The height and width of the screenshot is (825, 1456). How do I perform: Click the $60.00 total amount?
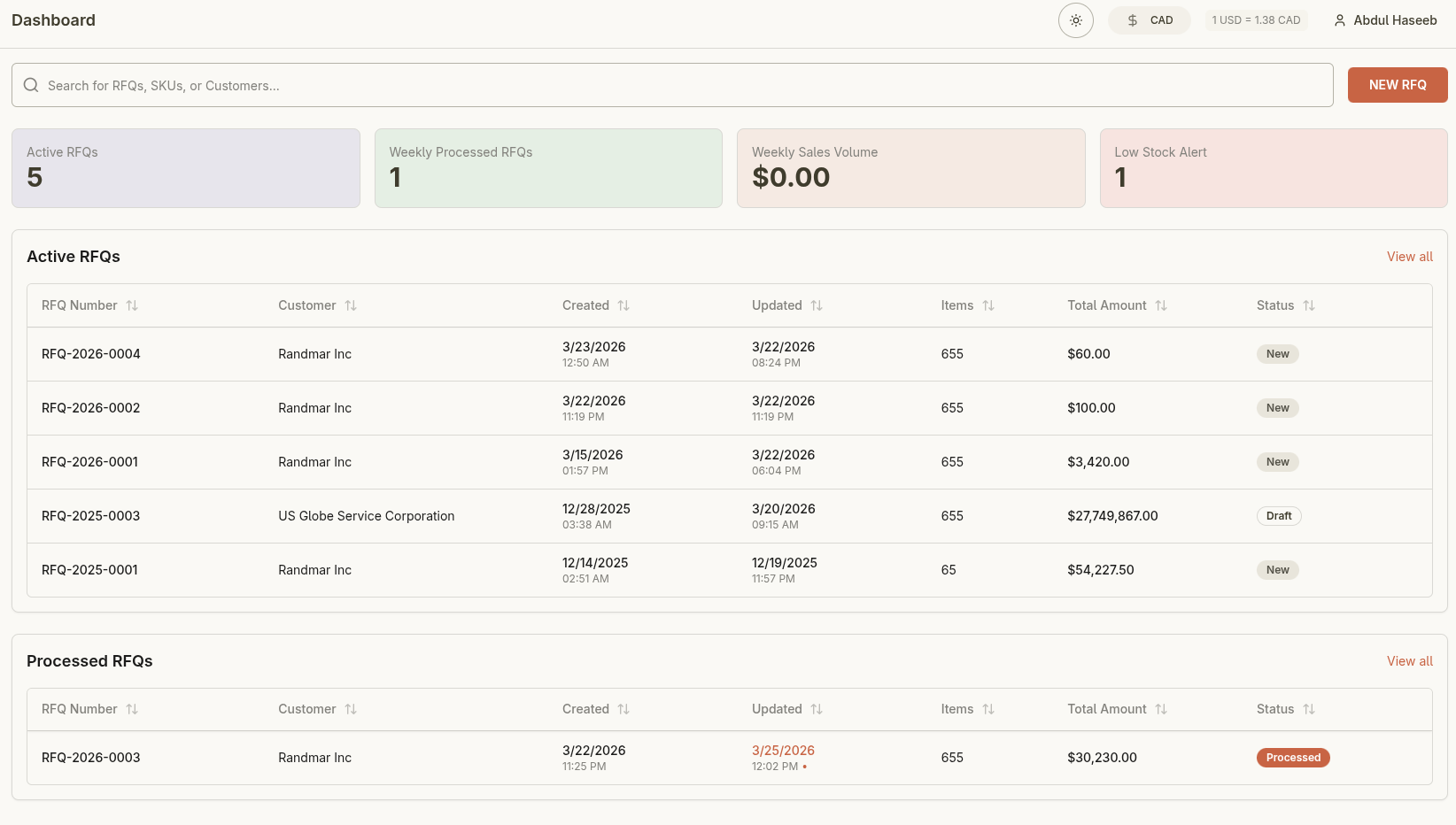tap(1088, 354)
